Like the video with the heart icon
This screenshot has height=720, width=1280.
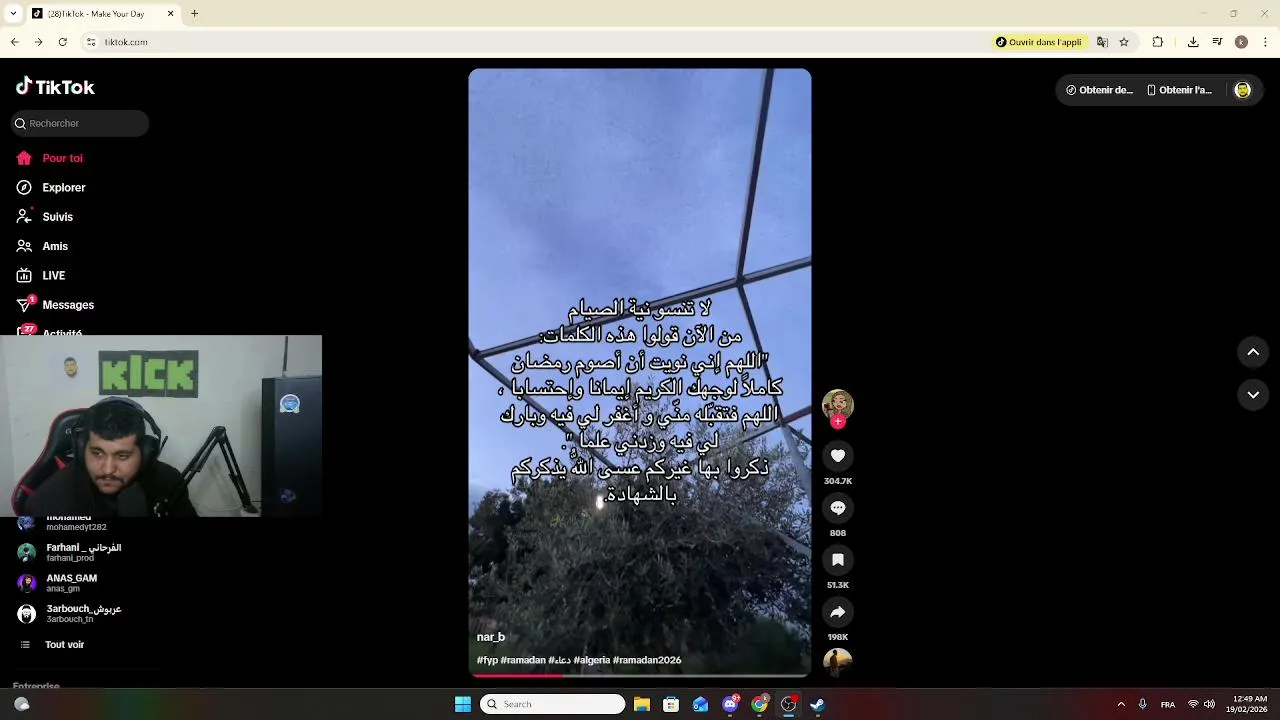tap(838, 456)
